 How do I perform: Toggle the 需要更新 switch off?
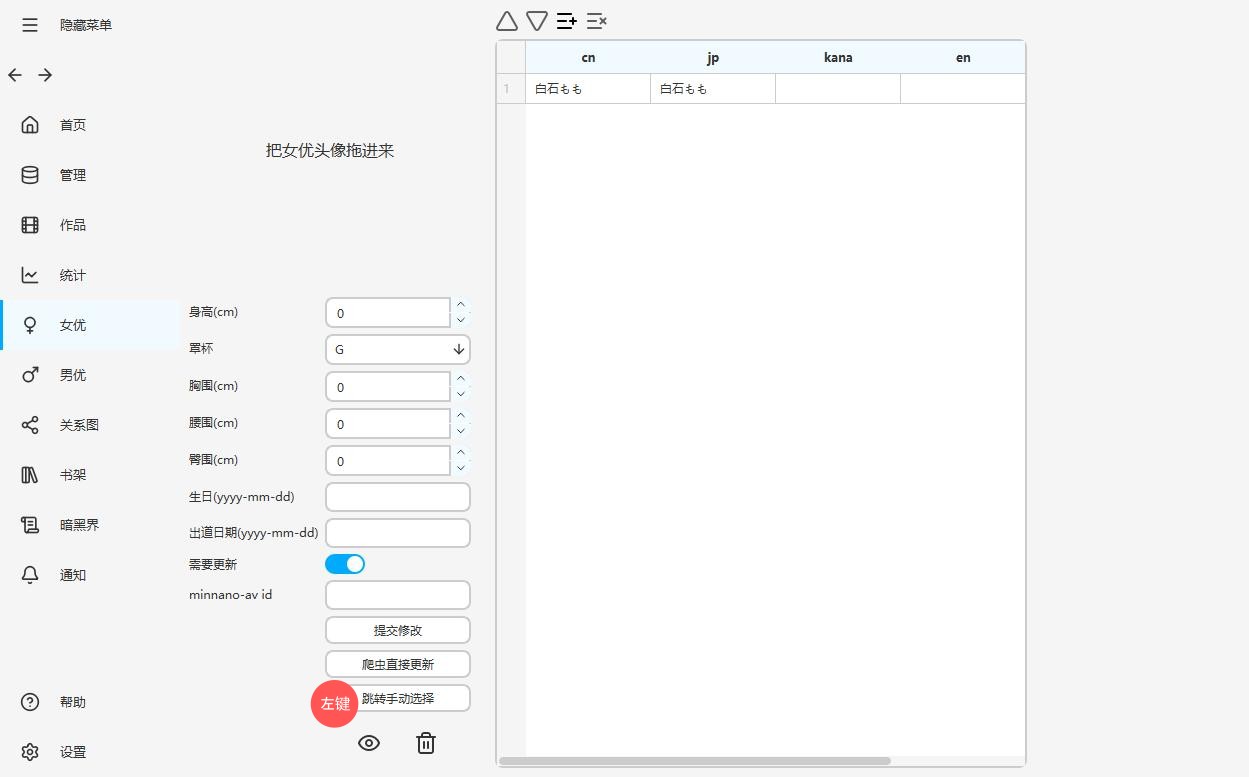345,564
